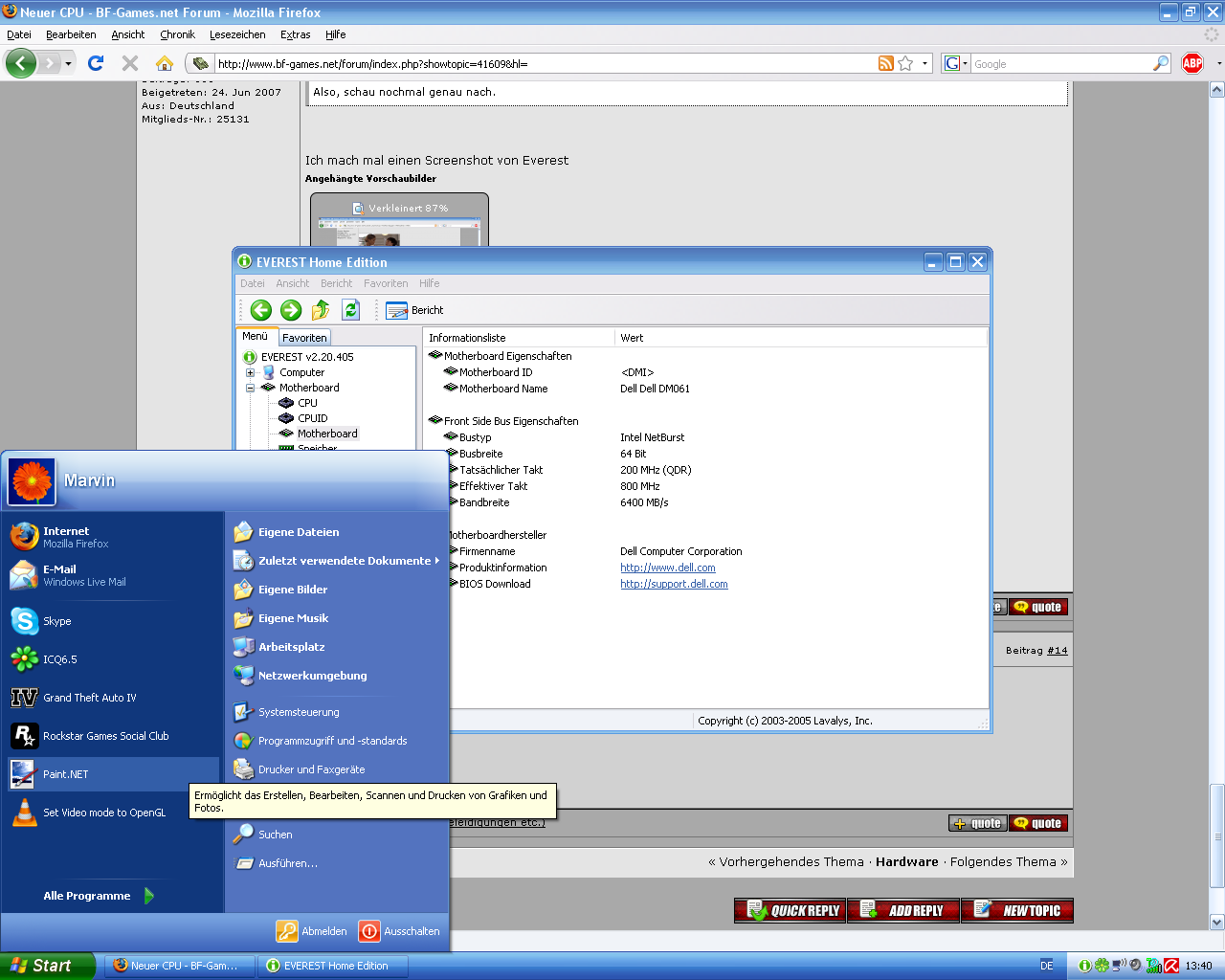Click Set Video mode to OpenGL
This screenshot has width=1225, height=980.
pos(112,813)
